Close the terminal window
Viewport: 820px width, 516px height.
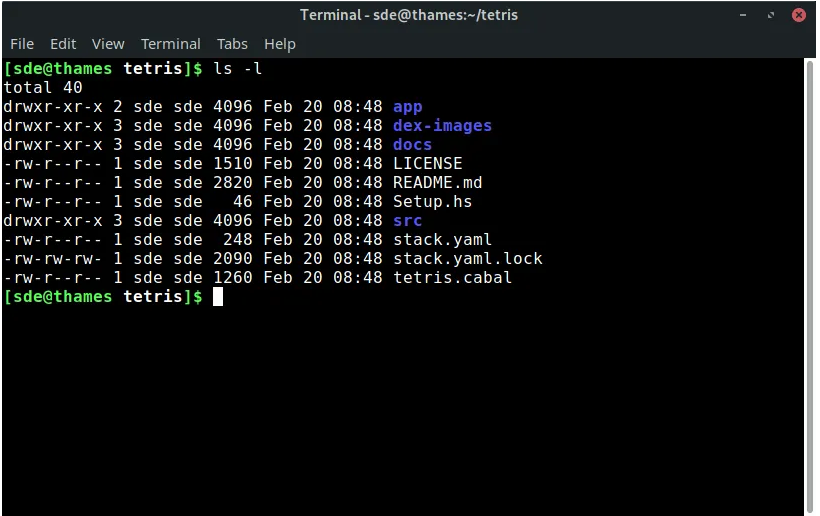click(x=799, y=15)
